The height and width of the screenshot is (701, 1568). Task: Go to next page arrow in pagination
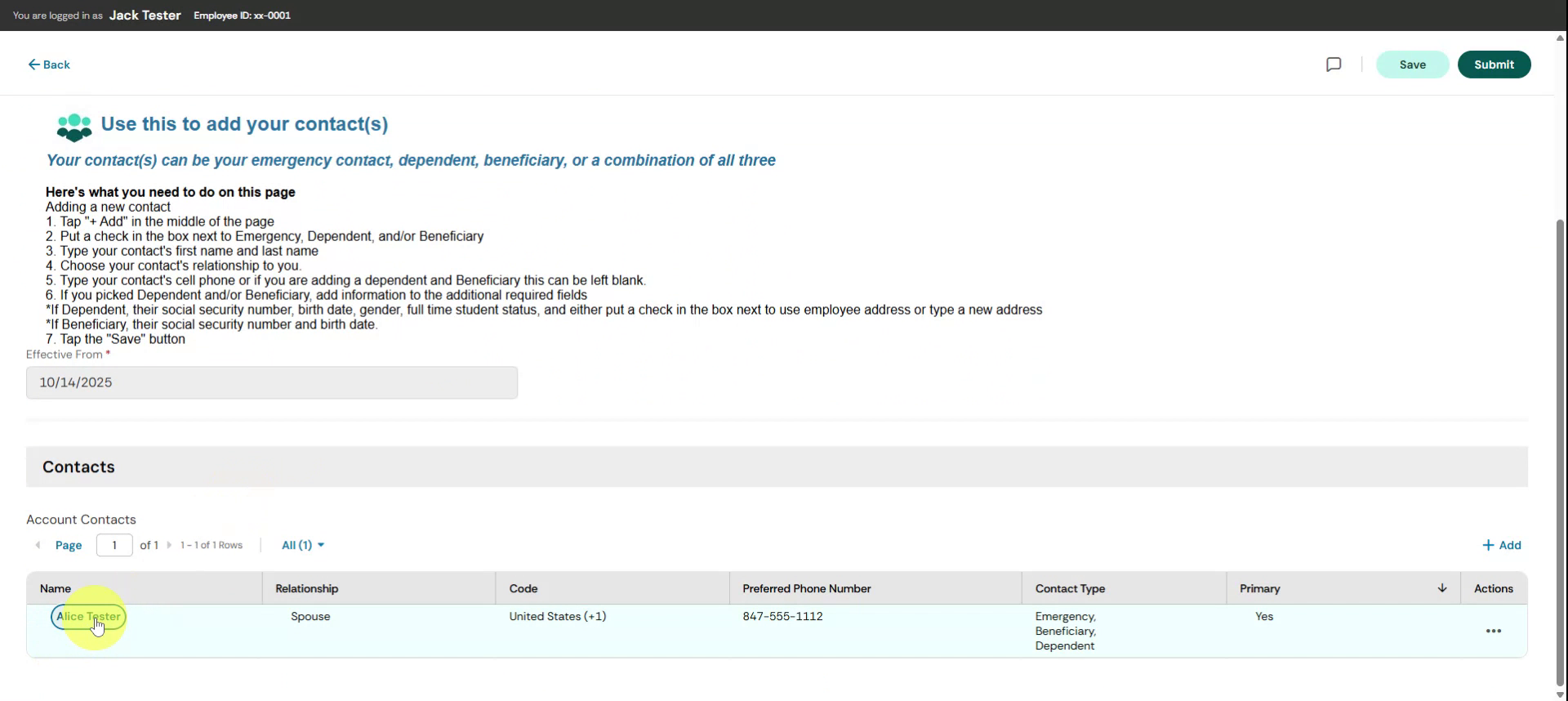point(169,545)
